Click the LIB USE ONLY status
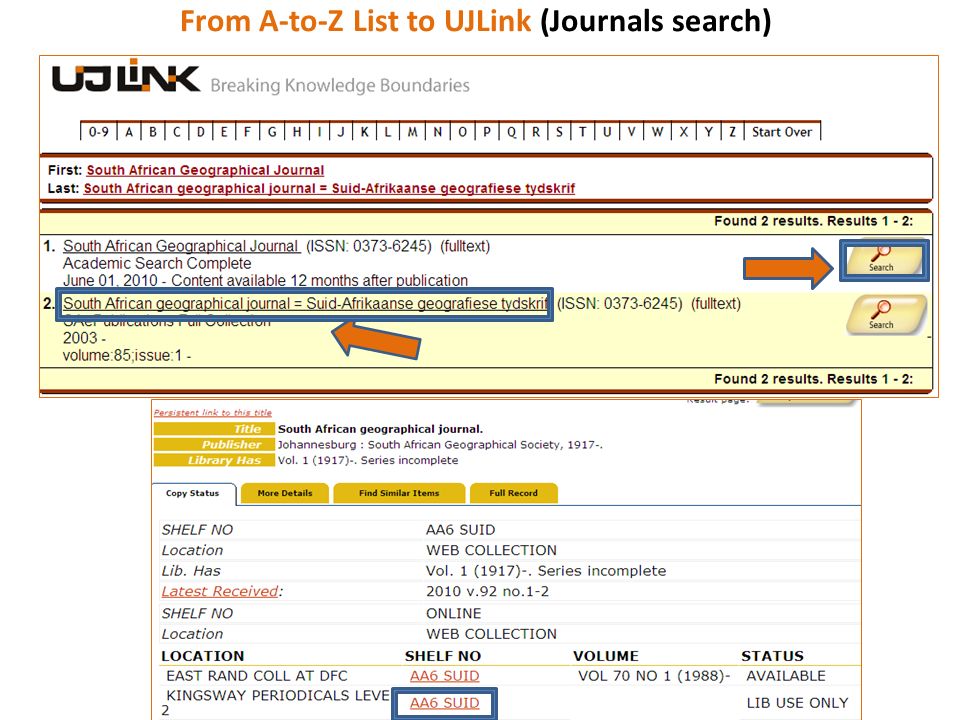 pyautogui.click(x=797, y=703)
